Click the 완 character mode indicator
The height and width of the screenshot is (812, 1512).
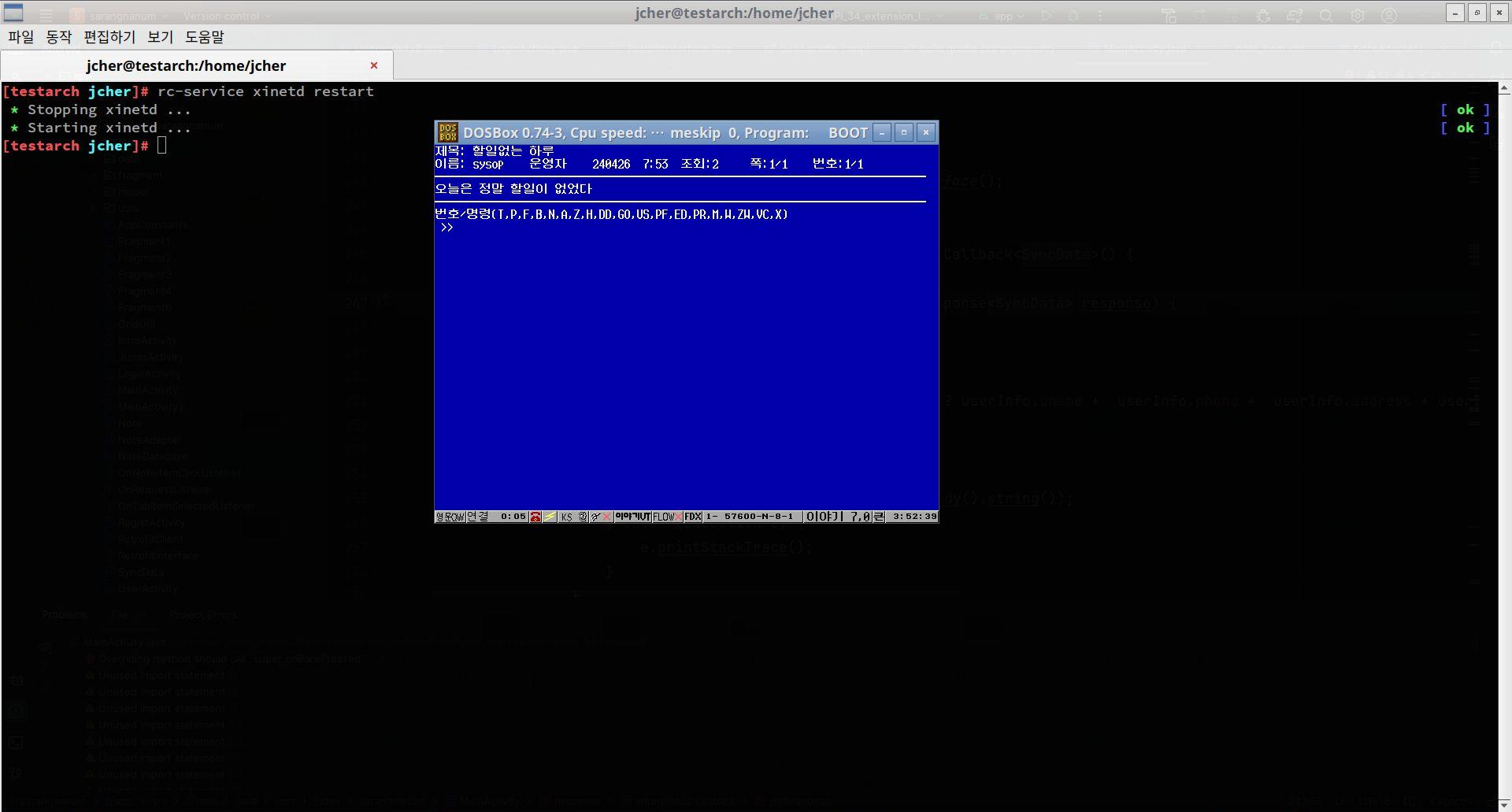[x=583, y=517]
